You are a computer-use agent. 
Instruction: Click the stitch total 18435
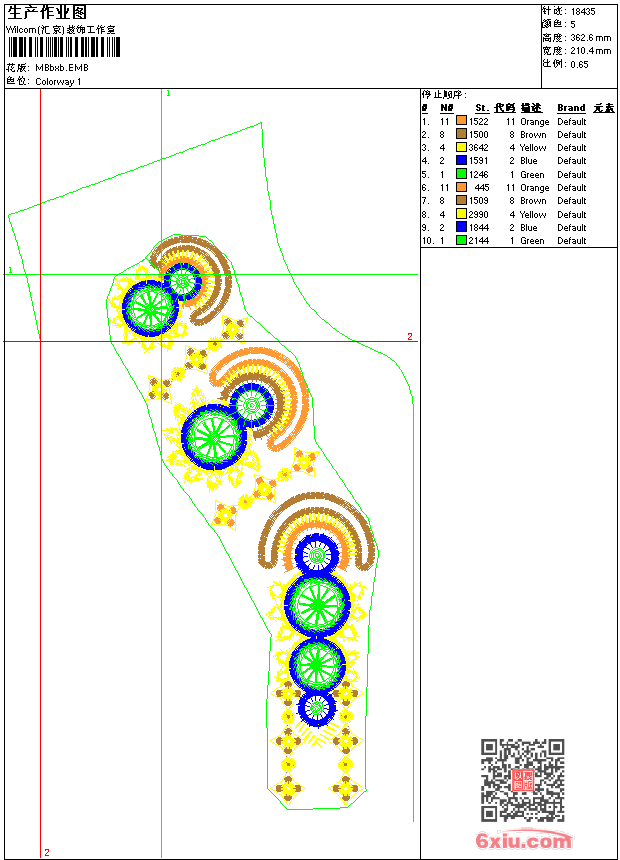pos(583,12)
